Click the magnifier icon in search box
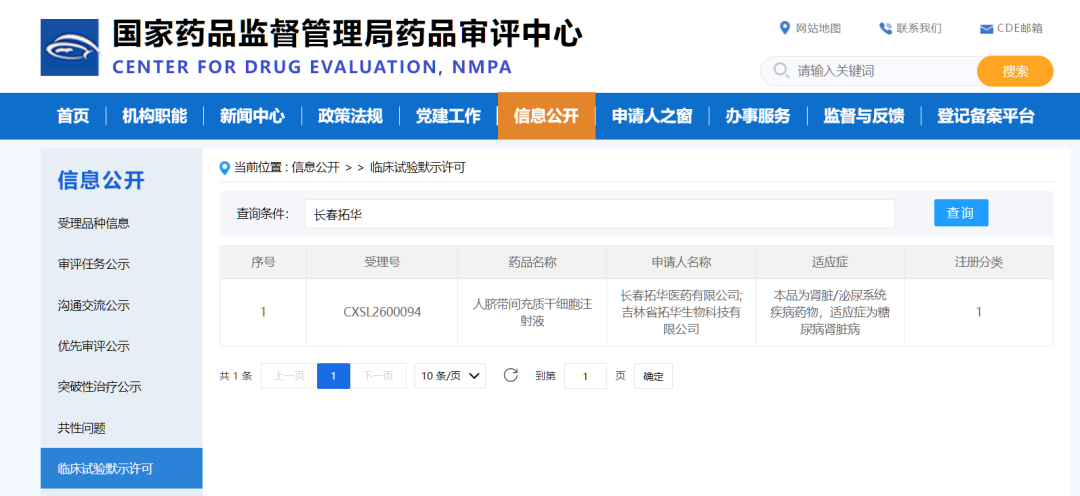This screenshot has width=1080, height=496. (780, 72)
